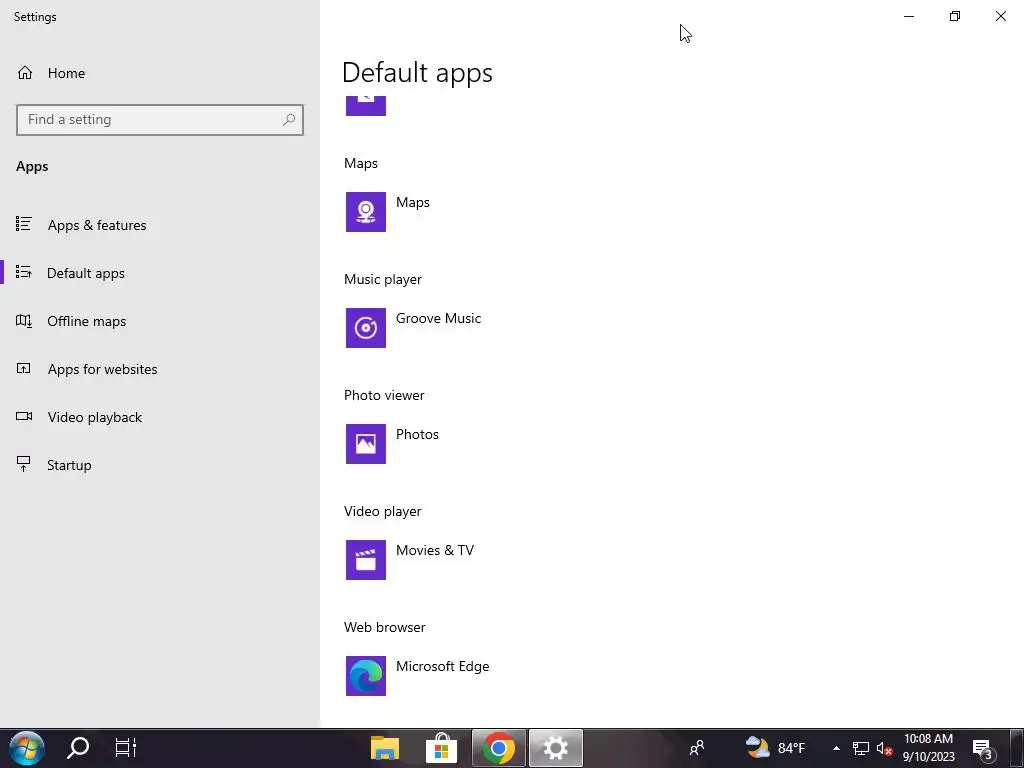The width and height of the screenshot is (1024, 768).
Task: Click the search magnifier in Find a setting
Action: [x=289, y=120]
